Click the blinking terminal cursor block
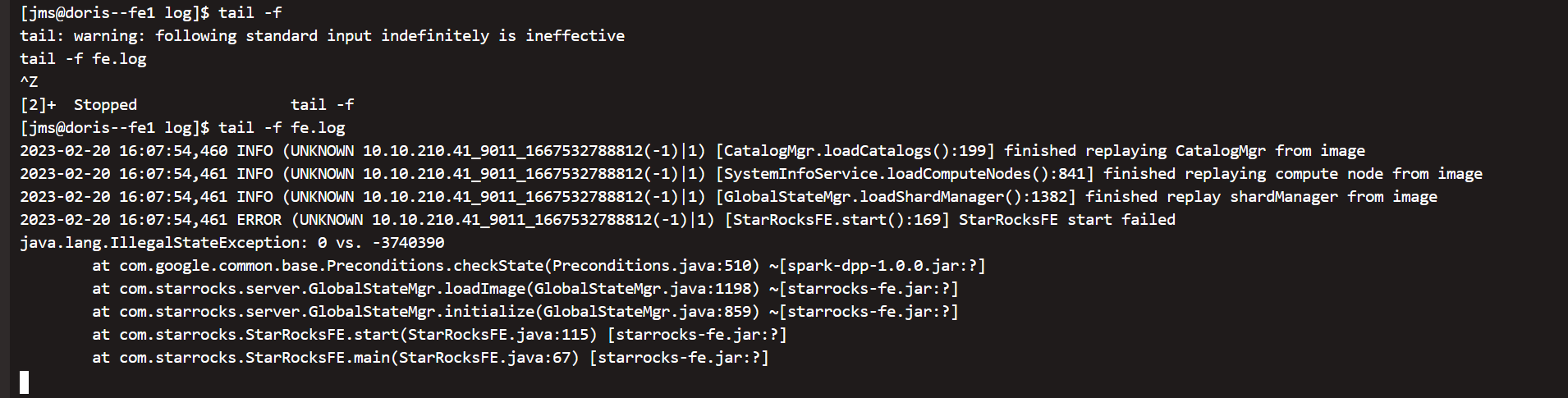1568x398 pixels. [25, 382]
